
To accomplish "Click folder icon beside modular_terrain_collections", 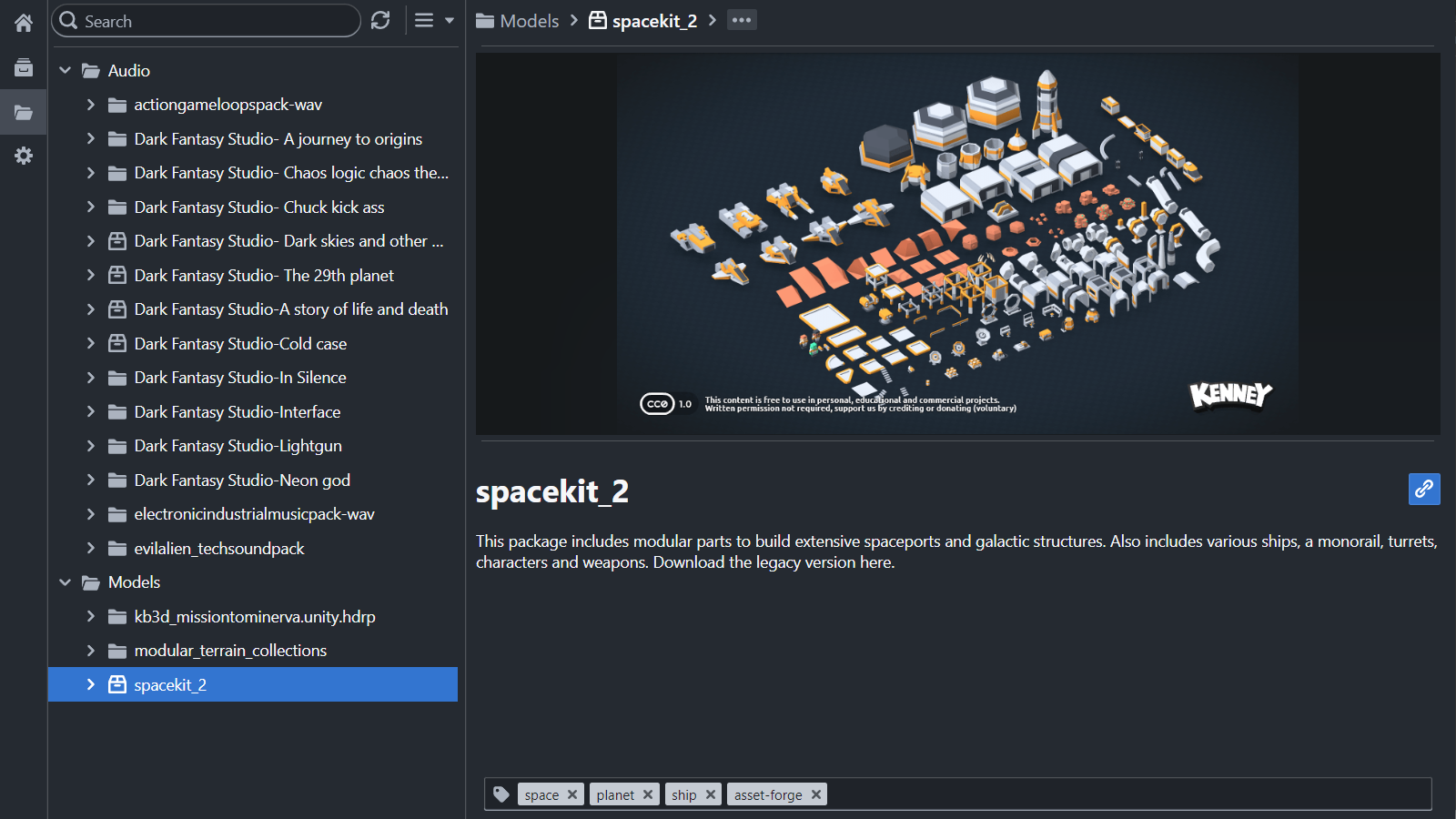I will point(117,651).
